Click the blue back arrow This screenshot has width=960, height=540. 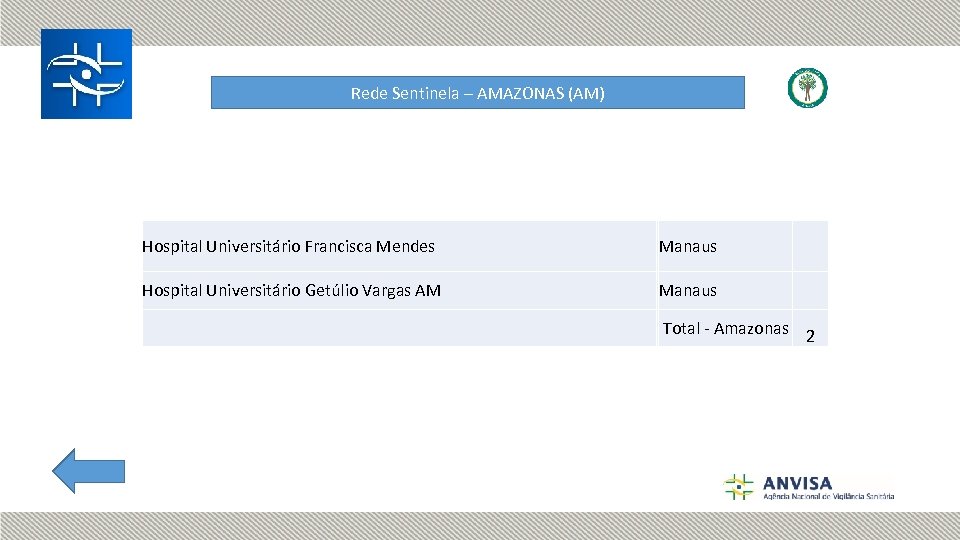[x=88, y=471]
